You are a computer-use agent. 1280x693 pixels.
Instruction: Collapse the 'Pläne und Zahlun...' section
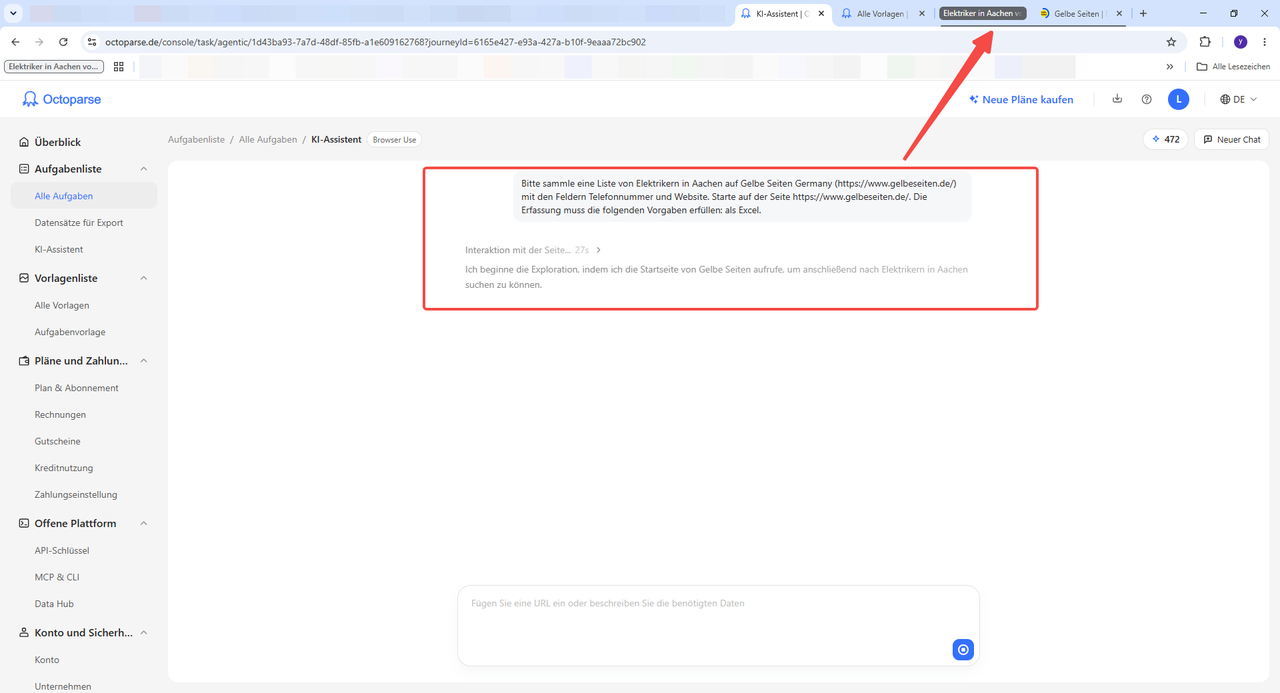(x=143, y=361)
